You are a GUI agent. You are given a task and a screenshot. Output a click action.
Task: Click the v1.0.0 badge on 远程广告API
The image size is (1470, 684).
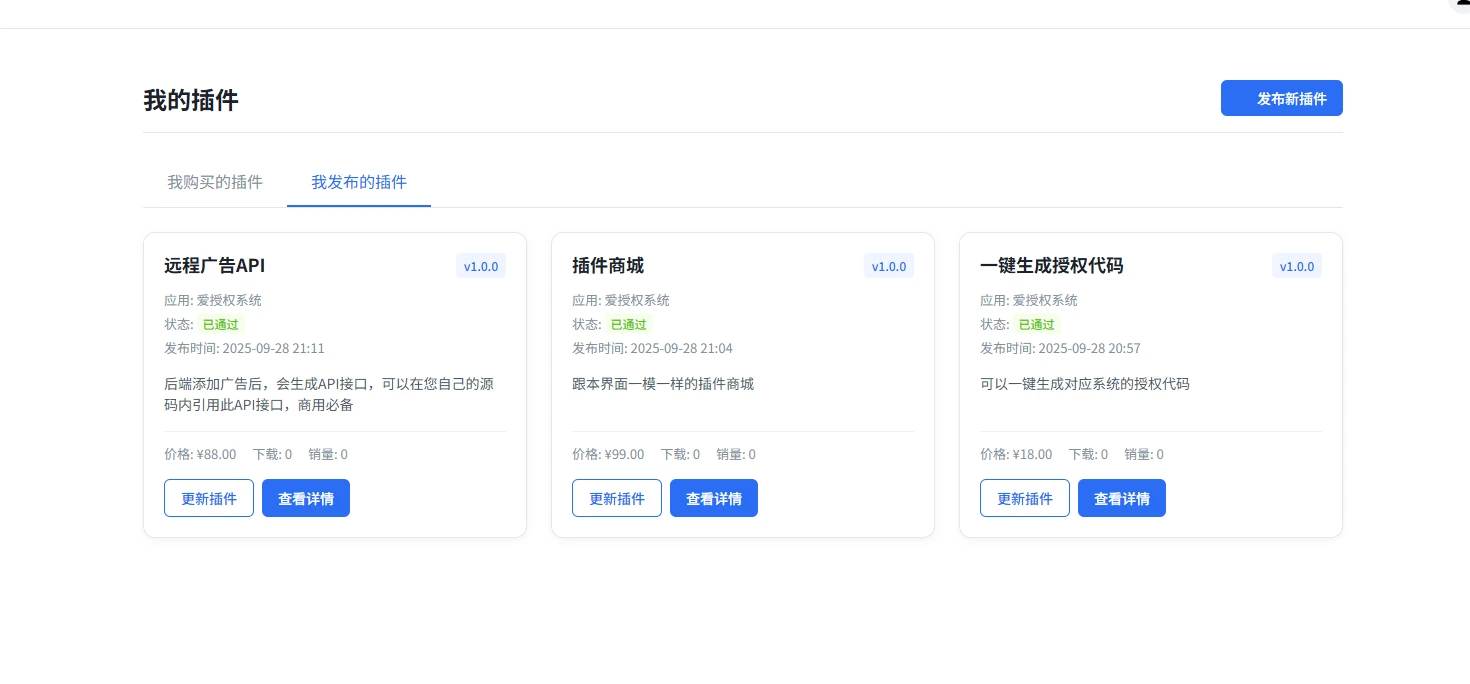[481, 266]
